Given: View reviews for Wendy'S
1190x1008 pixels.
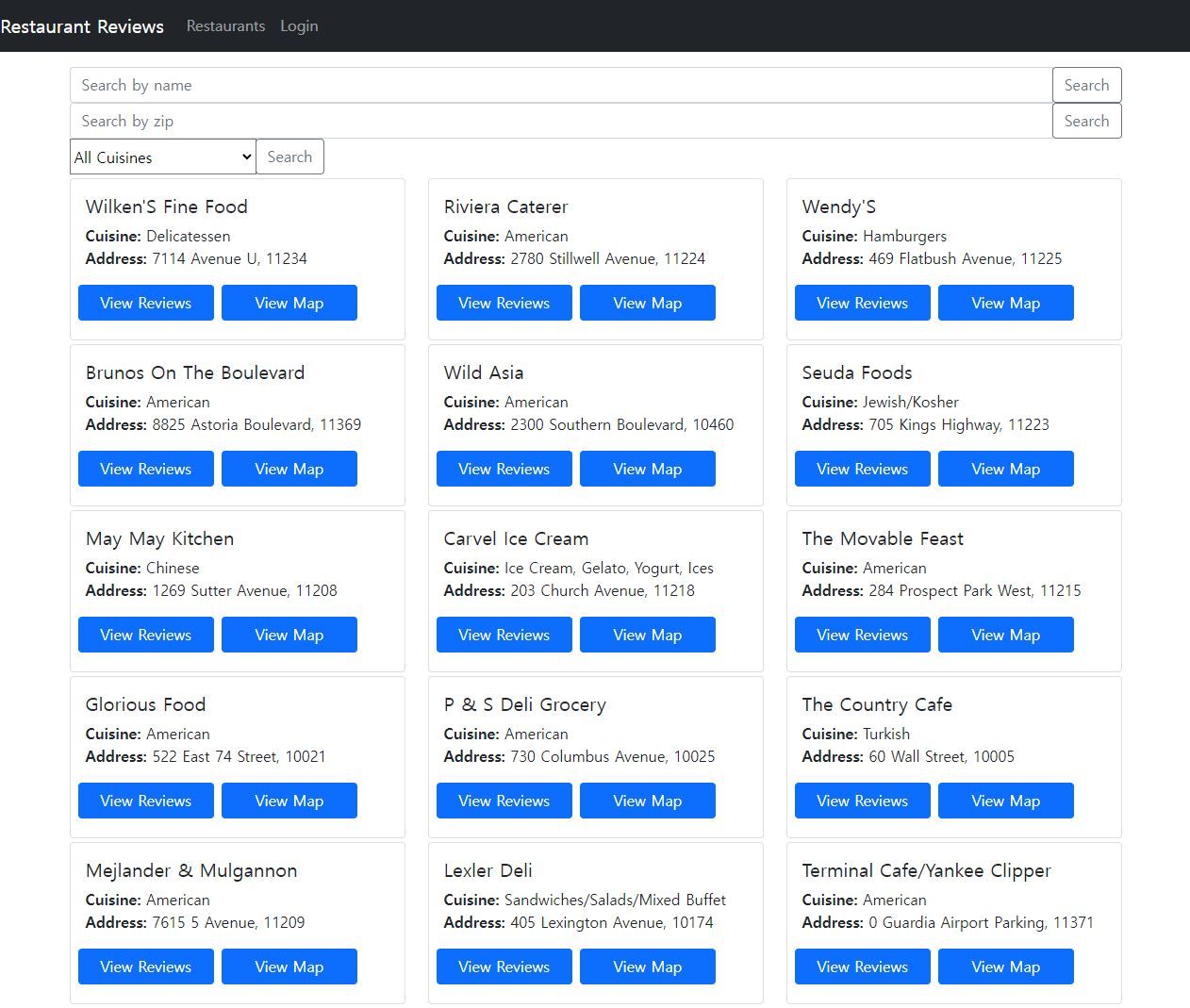Looking at the screenshot, I should coord(862,303).
